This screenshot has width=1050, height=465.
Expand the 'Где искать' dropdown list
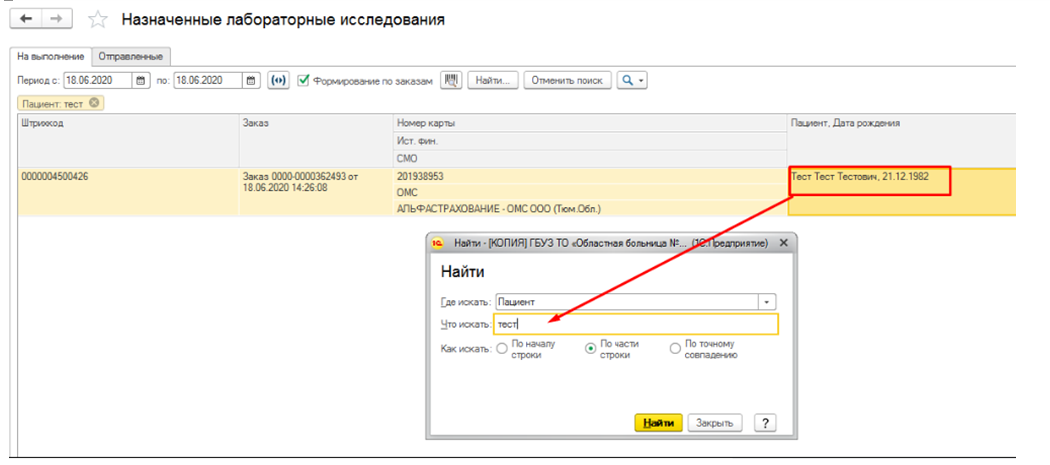click(x=767, y=301)
